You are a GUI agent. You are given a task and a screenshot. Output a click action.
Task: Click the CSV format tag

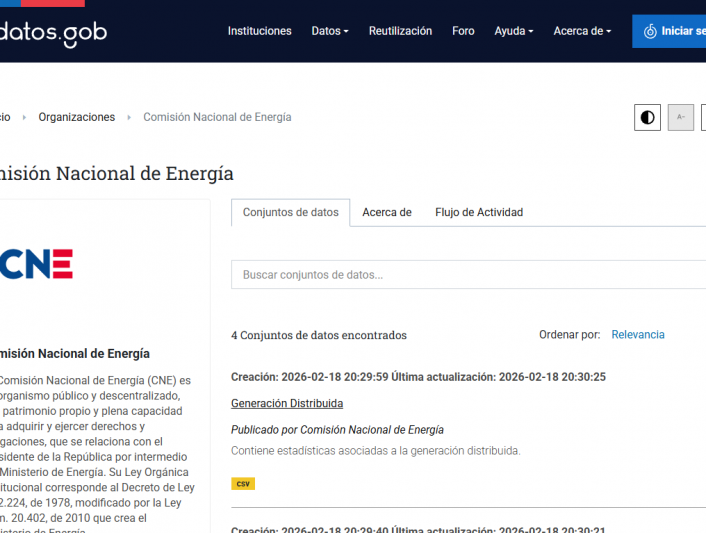[243, 484]
